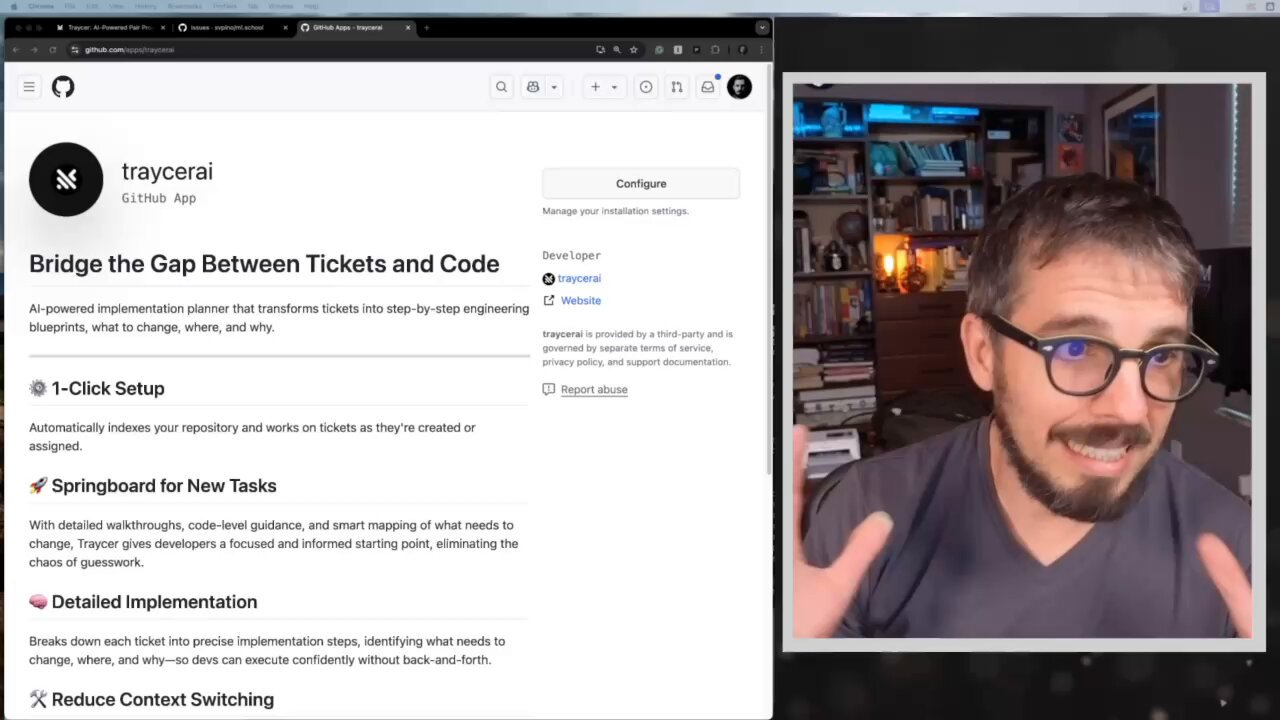Screen dimensions: 1280x720
Task: Open the user profile avatar menu
Action: [x=739, y=87]
